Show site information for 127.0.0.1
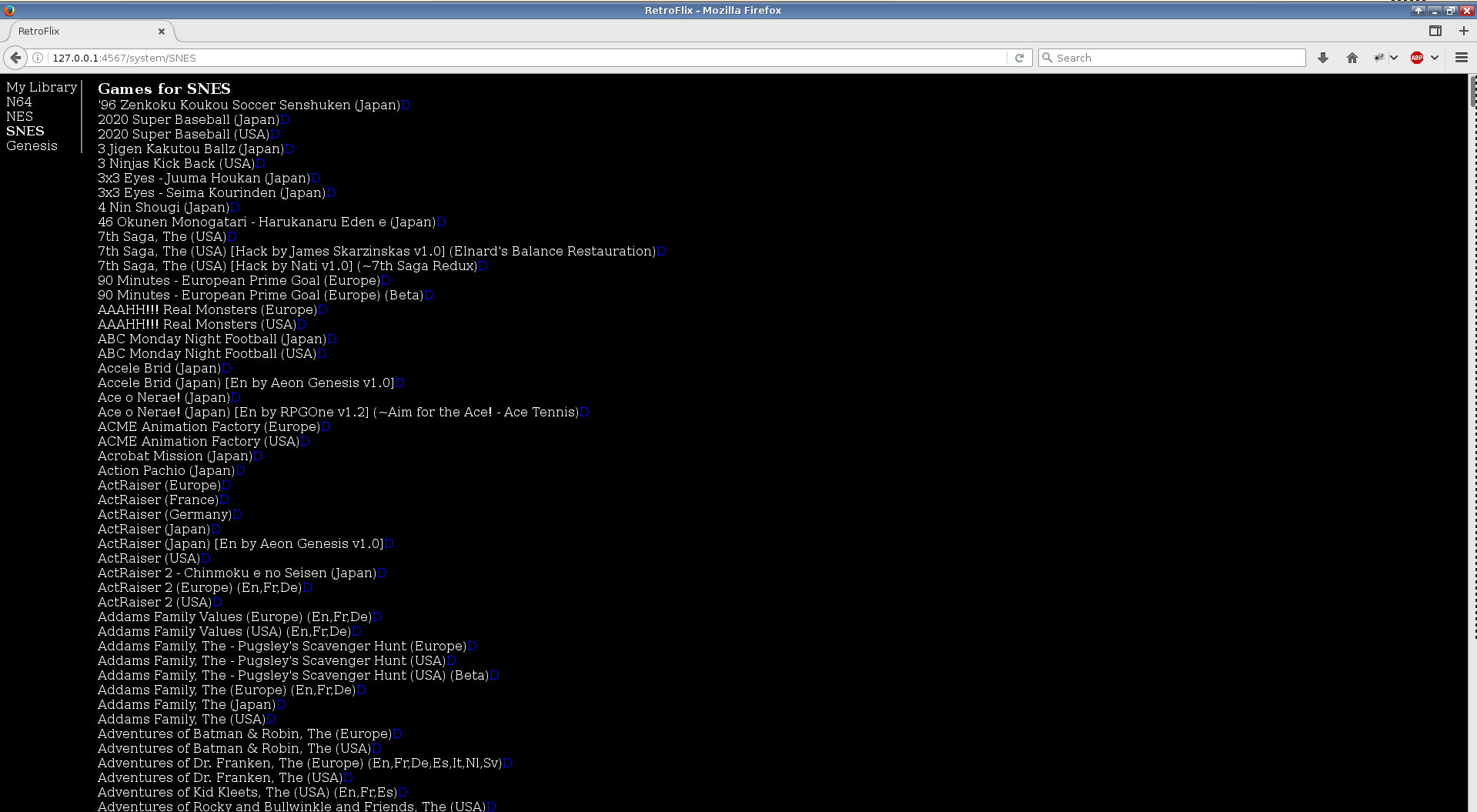 [38, 58]
